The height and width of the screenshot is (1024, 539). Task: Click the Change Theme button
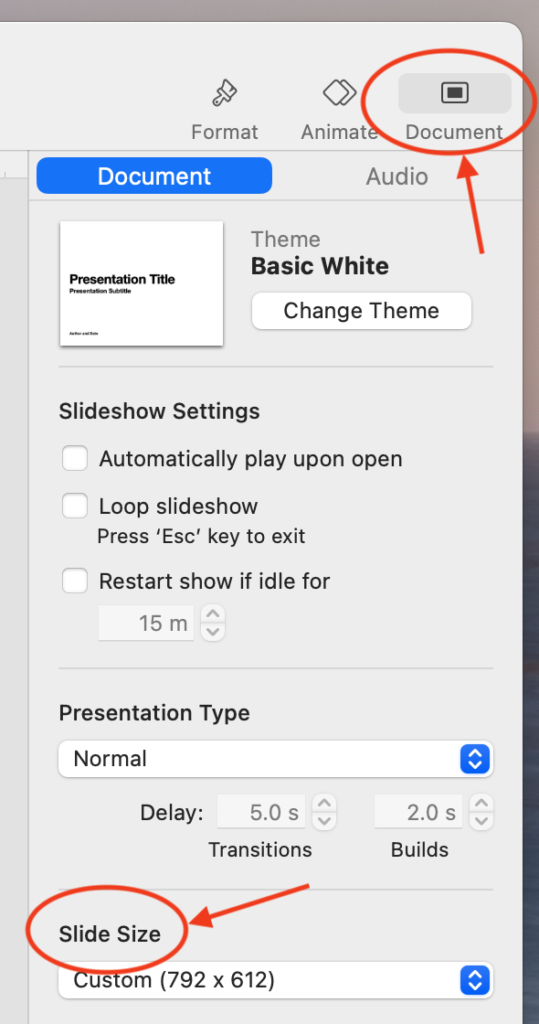pyautogui.click(x=361, y=311)
